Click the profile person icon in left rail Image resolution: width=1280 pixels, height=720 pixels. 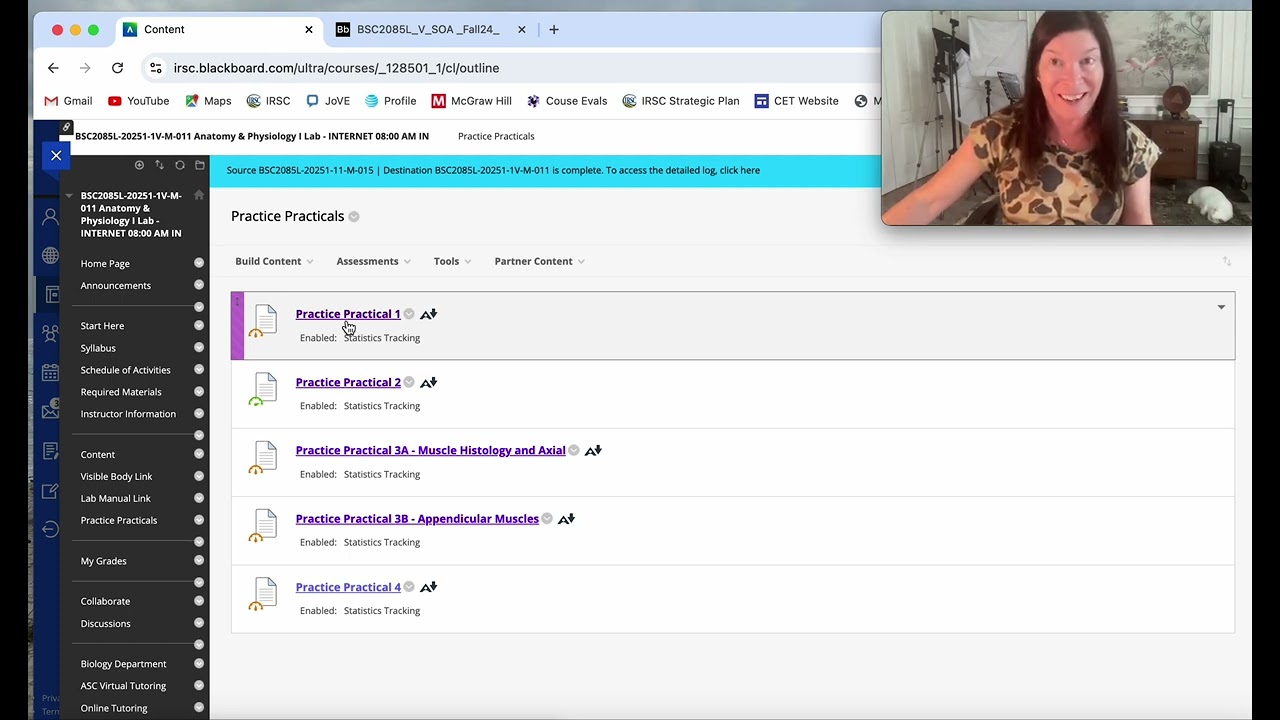tap(50, 217)
